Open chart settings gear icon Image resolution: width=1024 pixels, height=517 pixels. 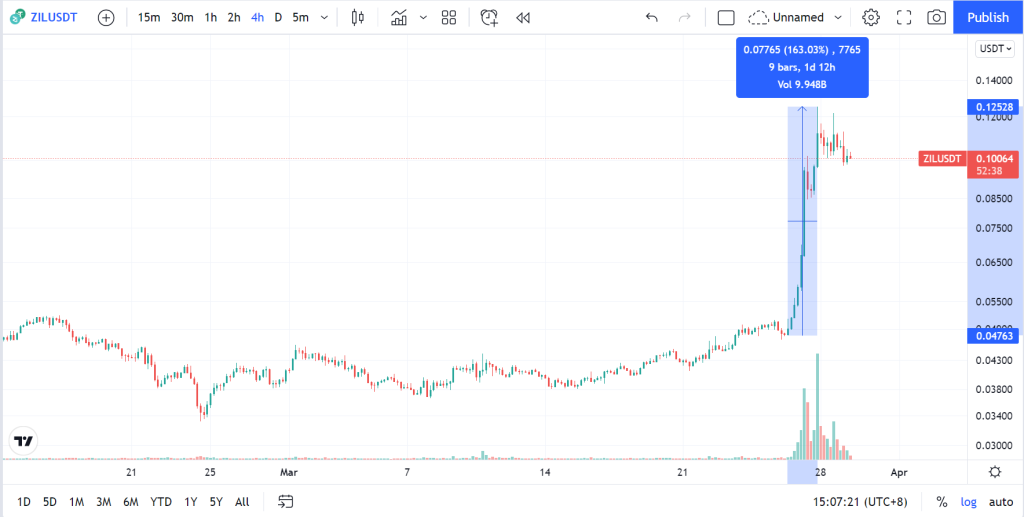point(871,18)
